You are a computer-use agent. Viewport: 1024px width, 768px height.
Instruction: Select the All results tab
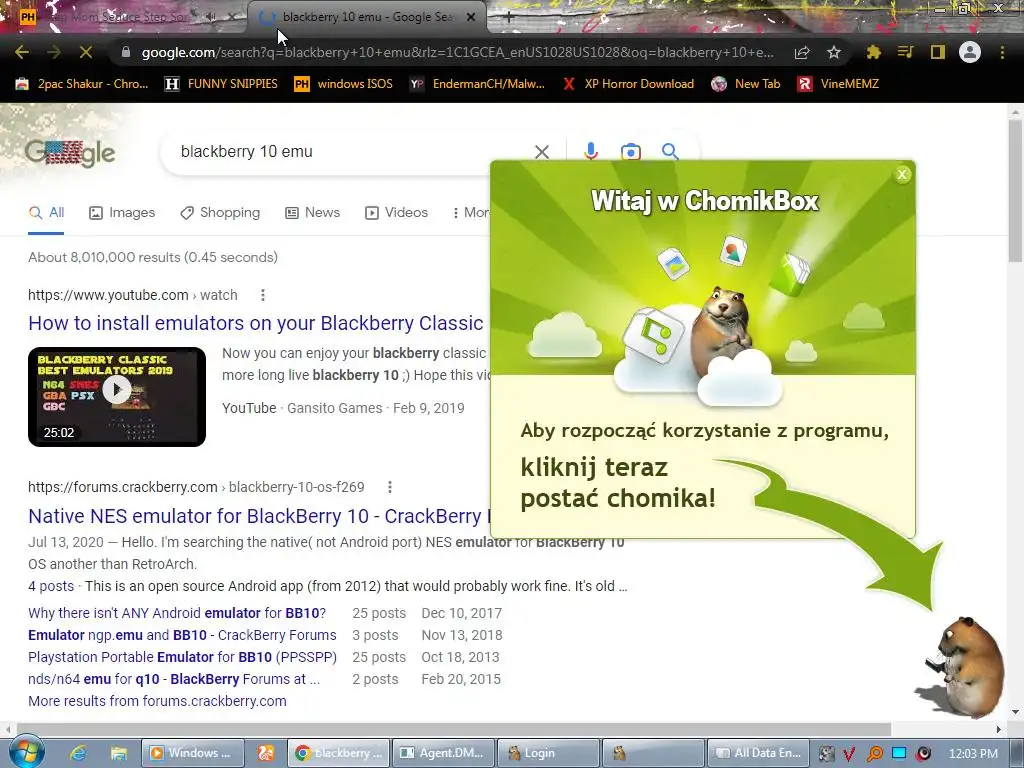click(46, 213)
